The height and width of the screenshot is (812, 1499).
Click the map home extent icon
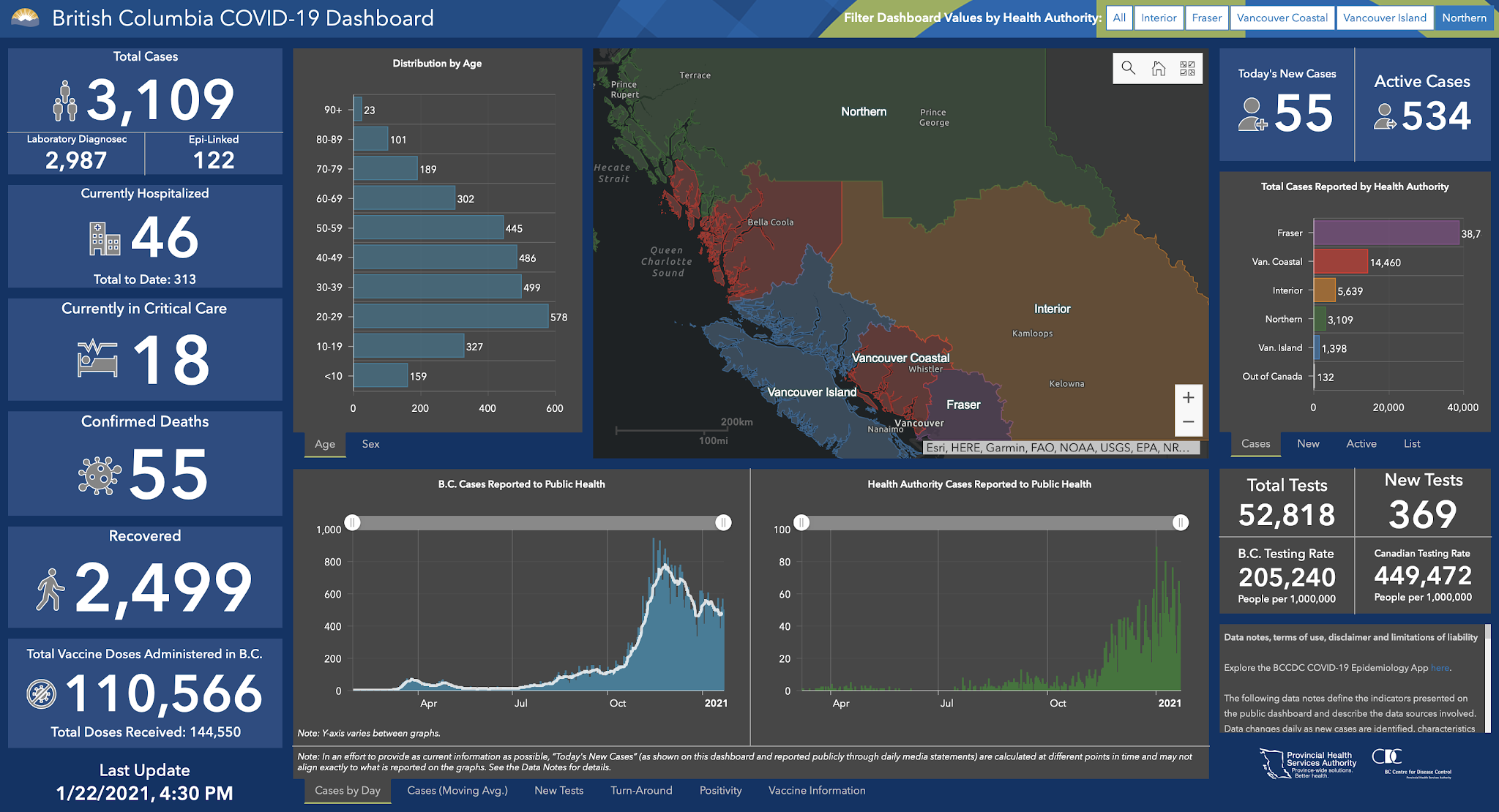tap(1158, 68)
